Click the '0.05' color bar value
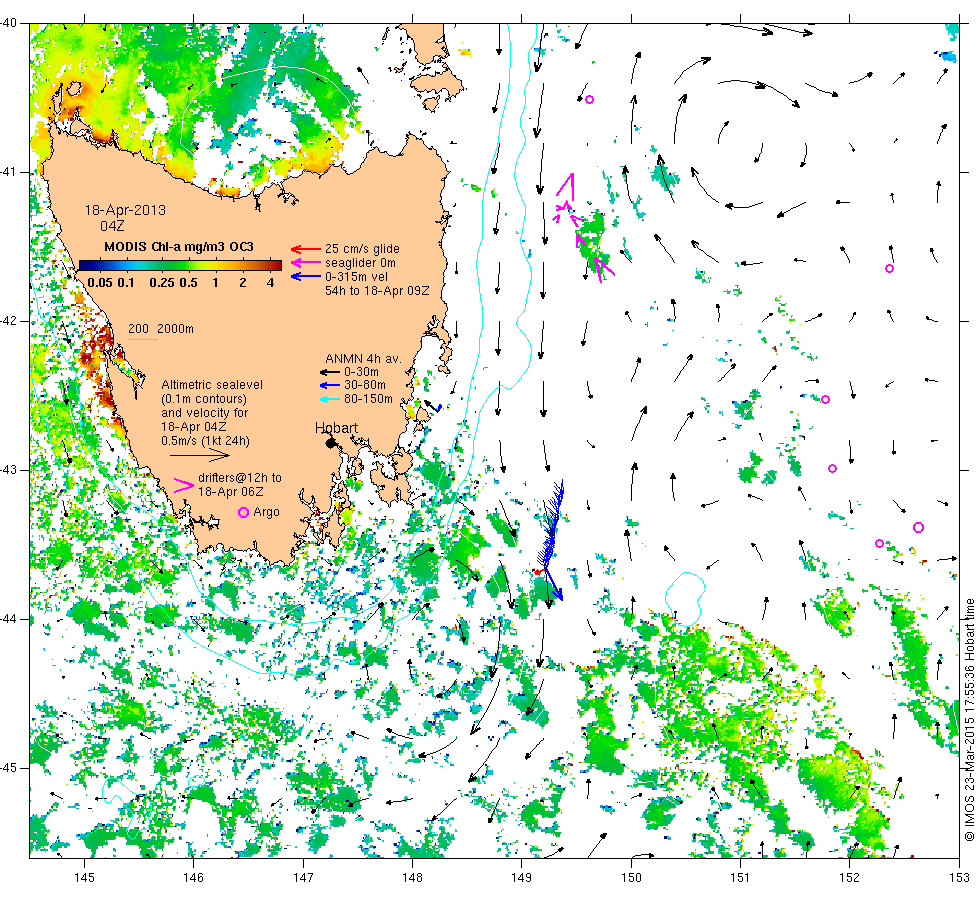980x900 pixels. (100, 282)
